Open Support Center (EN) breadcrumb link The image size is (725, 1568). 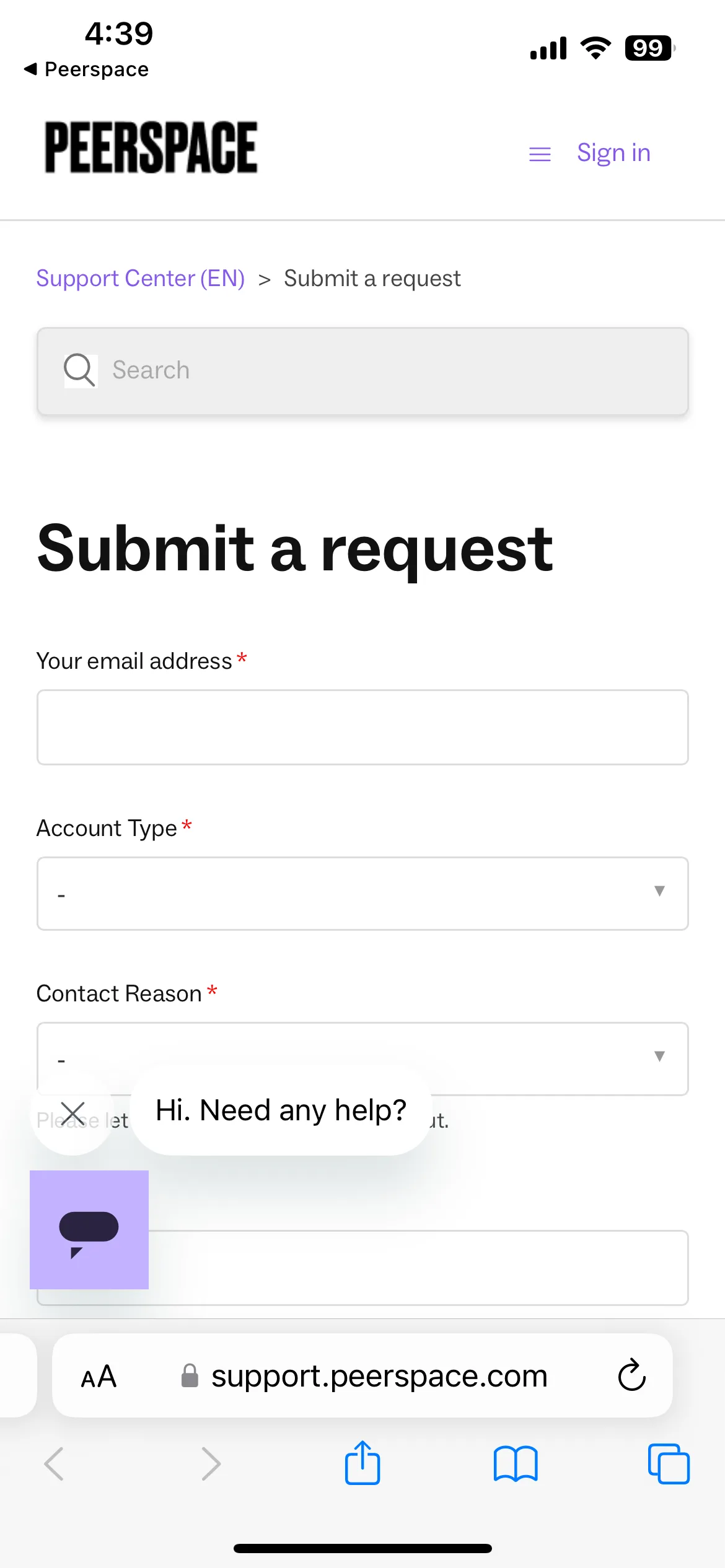click(x=141, y=279)
